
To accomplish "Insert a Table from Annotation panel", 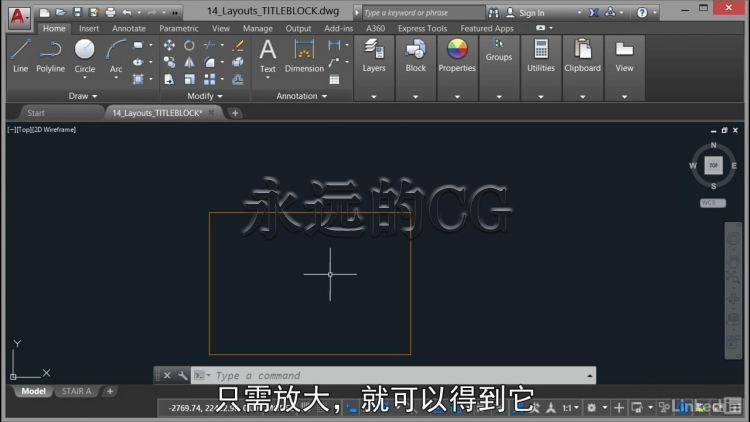I will click(x=334, y=79).
